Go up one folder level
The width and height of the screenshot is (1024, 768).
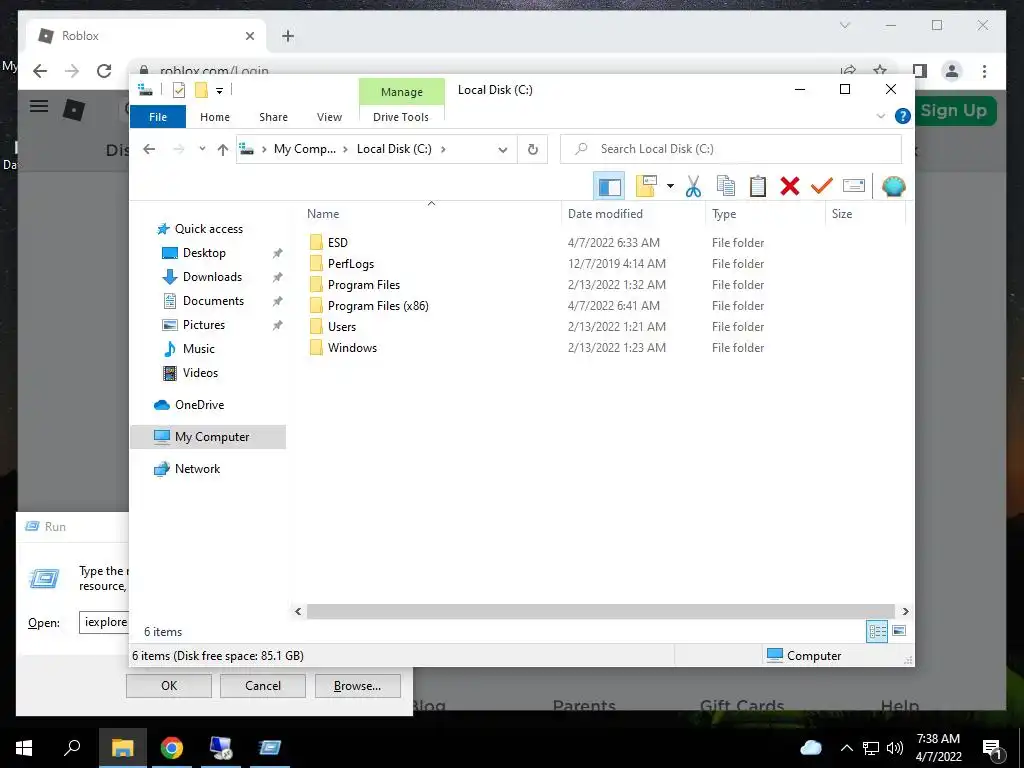tap(223, 150)
